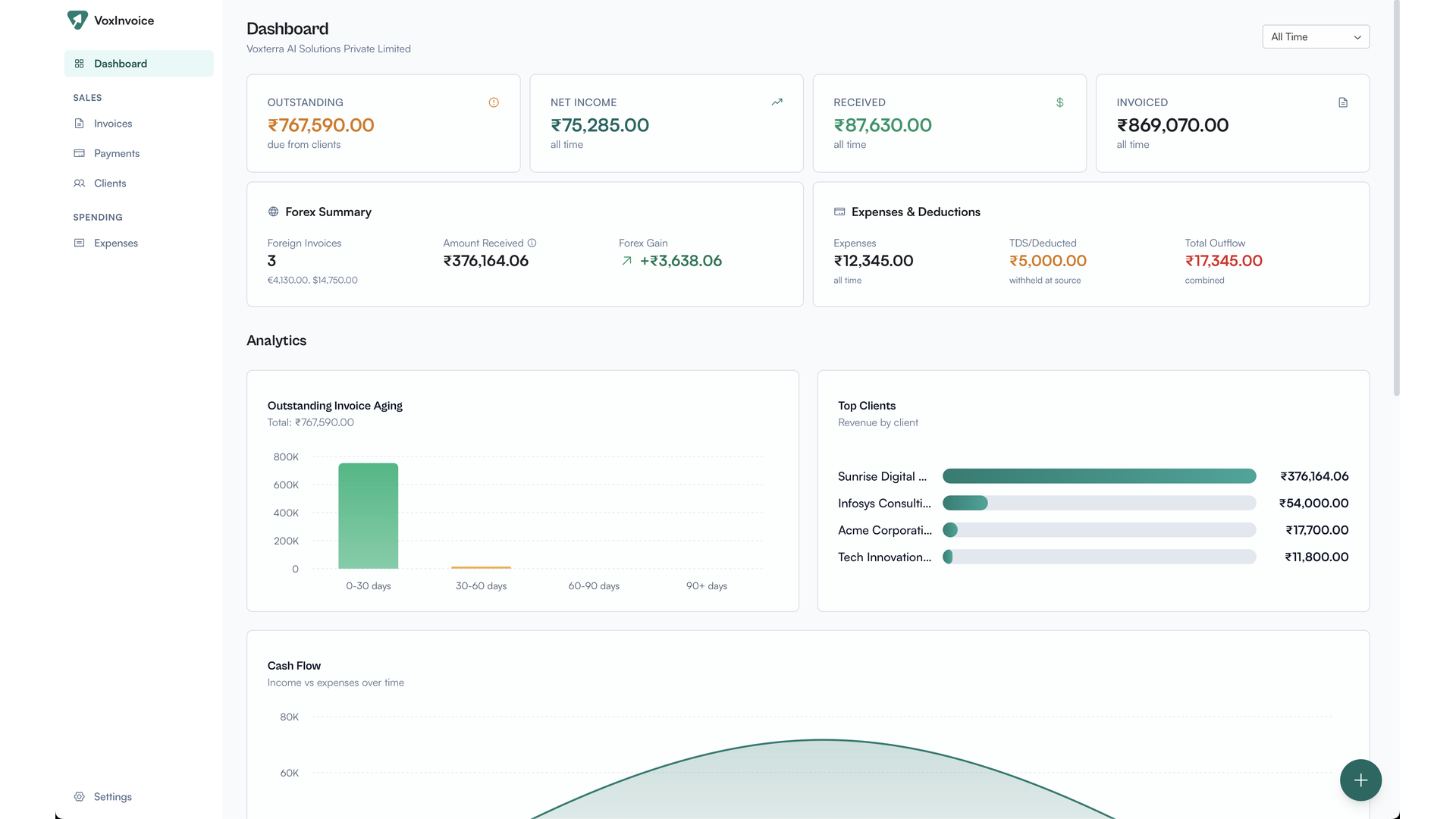The height and width of the screenshot is (819, 1456).
Task: Click the Expenses & Deductions card icon
Action: pyautogui.click(x=839, y=212)
